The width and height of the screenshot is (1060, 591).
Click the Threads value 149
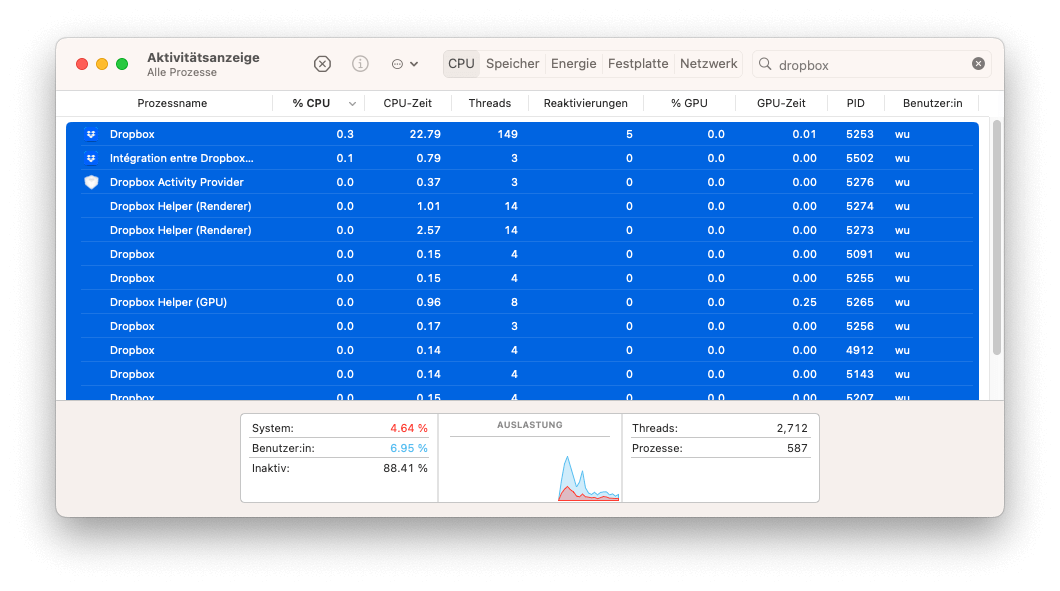(507, 134)
